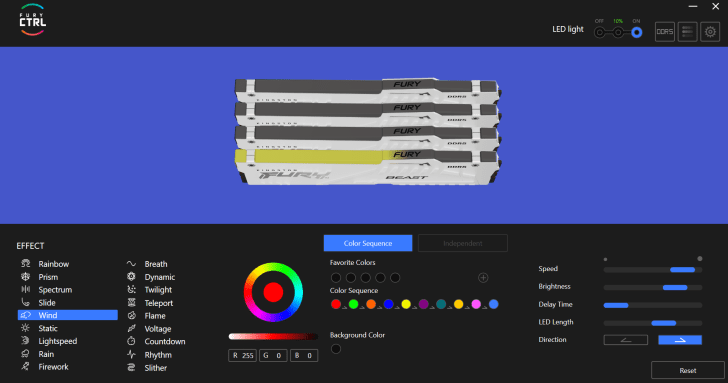Click the R value input field
This screenshot has width=728, height=383.
[x=242, y=355]
